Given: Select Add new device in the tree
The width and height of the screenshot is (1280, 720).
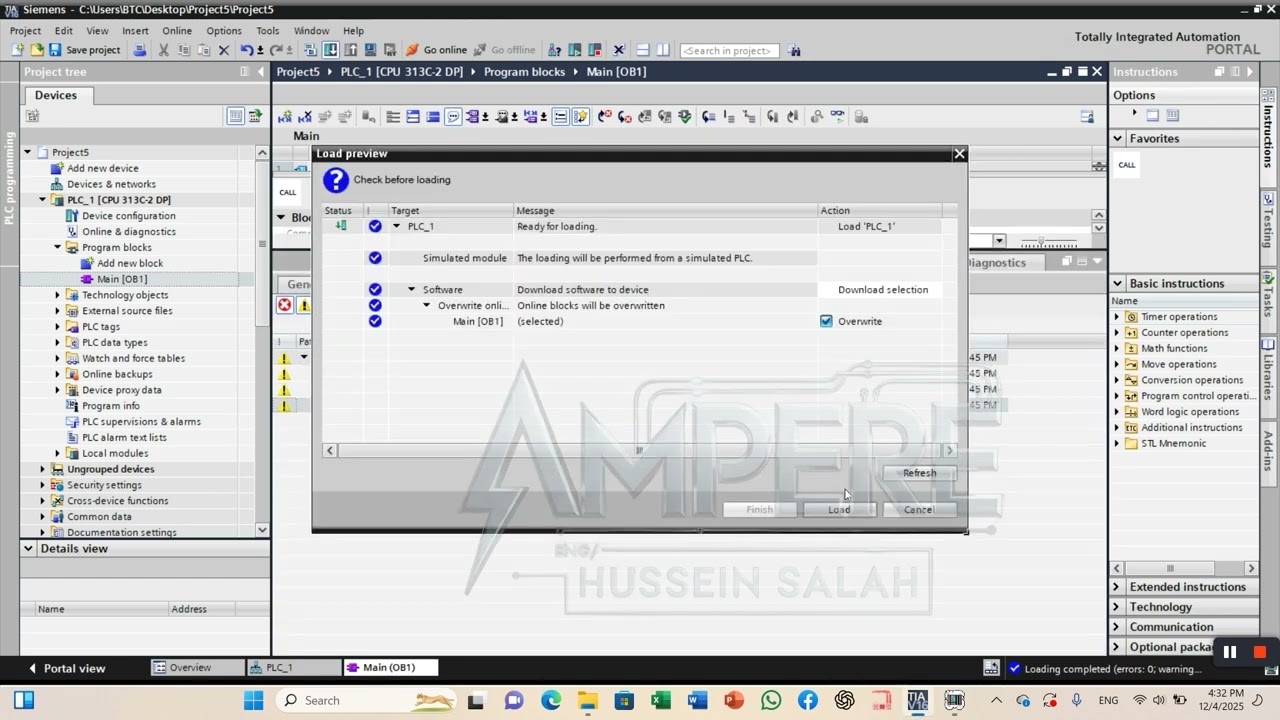Looking at the screenshot, I should coord(102,168).
